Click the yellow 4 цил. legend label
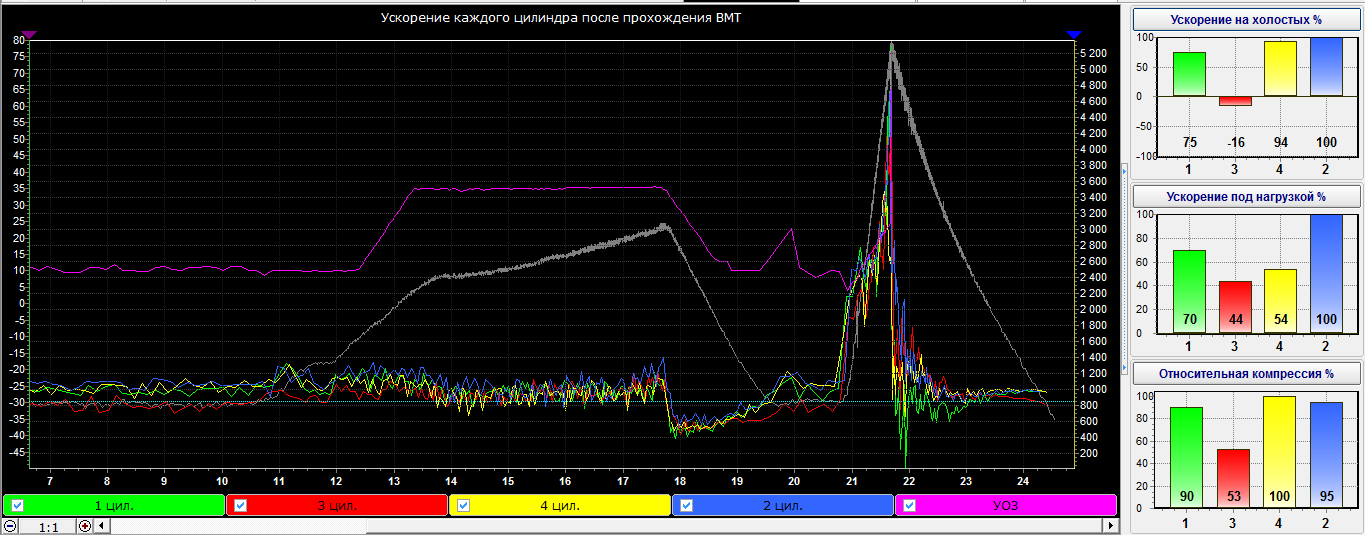This screenshot has height=535, width=1365. pos(560,506)
